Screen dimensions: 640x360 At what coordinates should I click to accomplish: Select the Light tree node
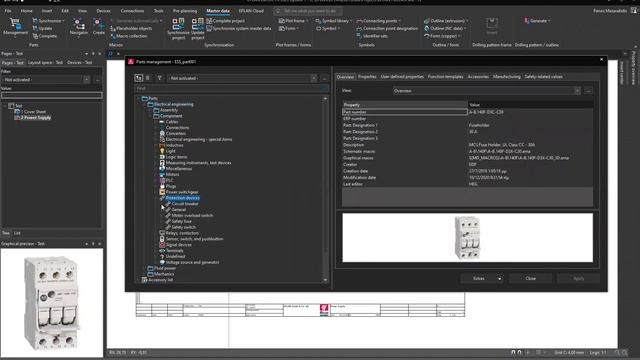[x=170, y=151]
